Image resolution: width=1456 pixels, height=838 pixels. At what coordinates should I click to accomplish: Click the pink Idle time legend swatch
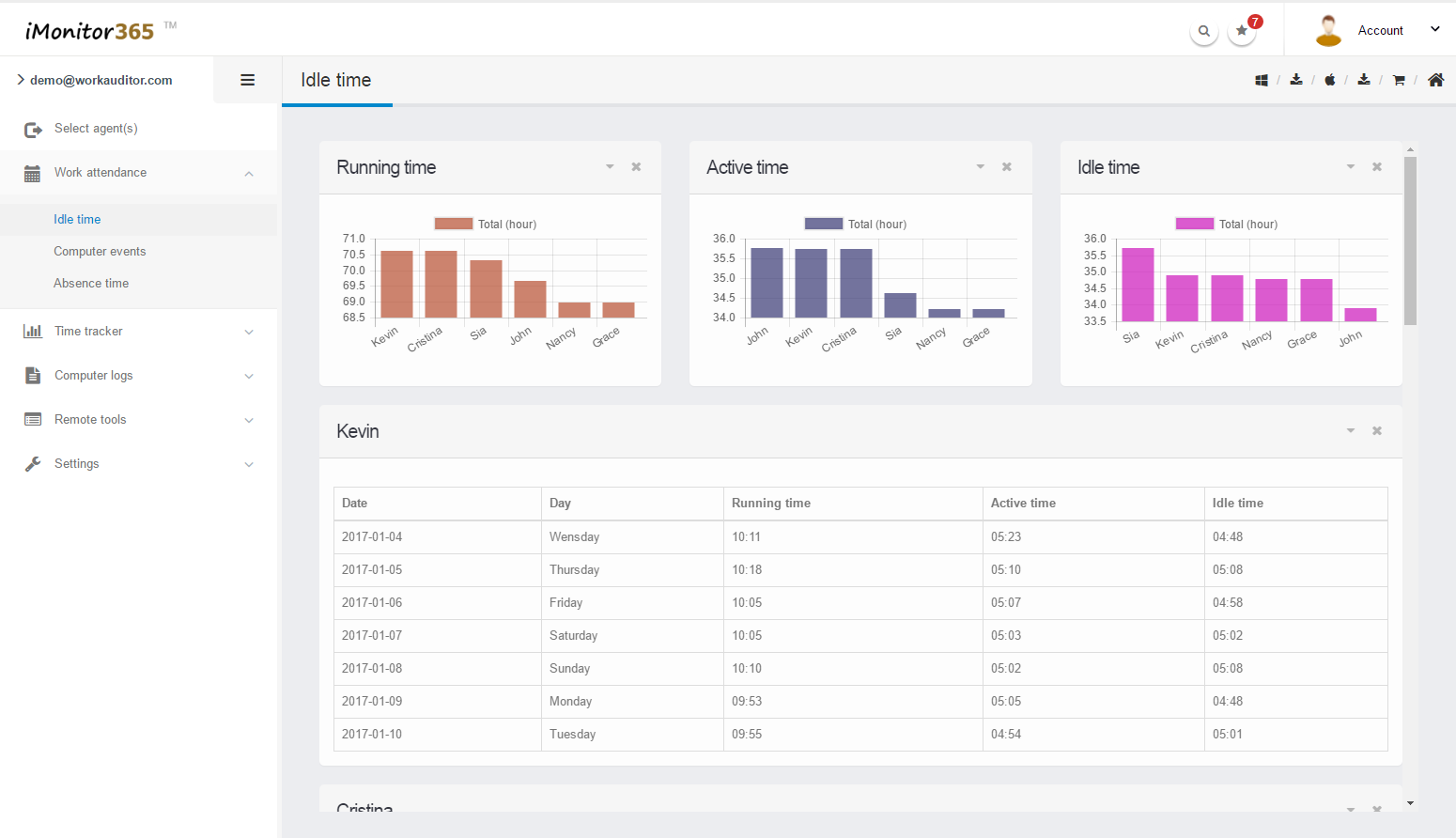point(1194,225)
